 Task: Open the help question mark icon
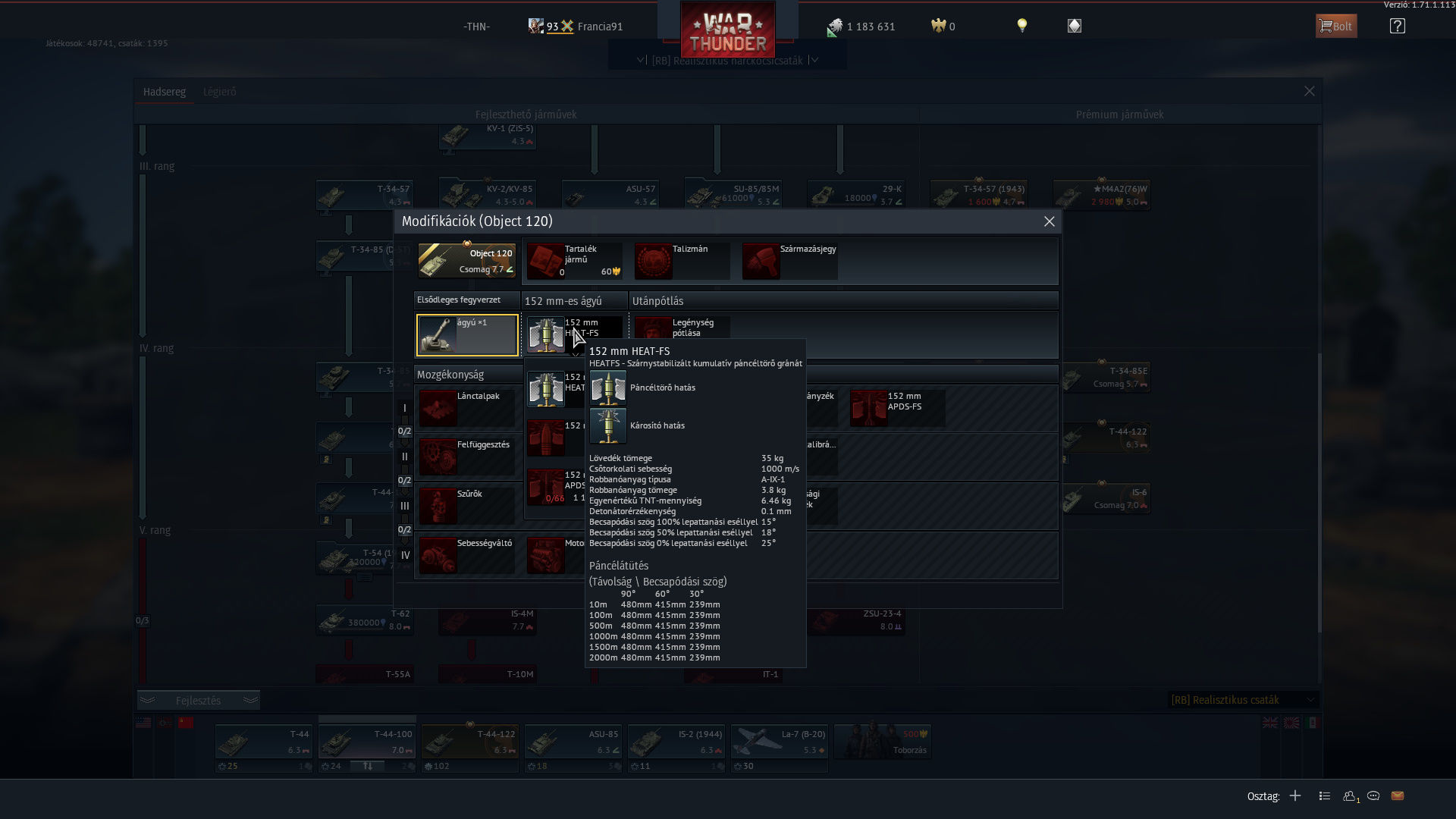point(1397,26)
